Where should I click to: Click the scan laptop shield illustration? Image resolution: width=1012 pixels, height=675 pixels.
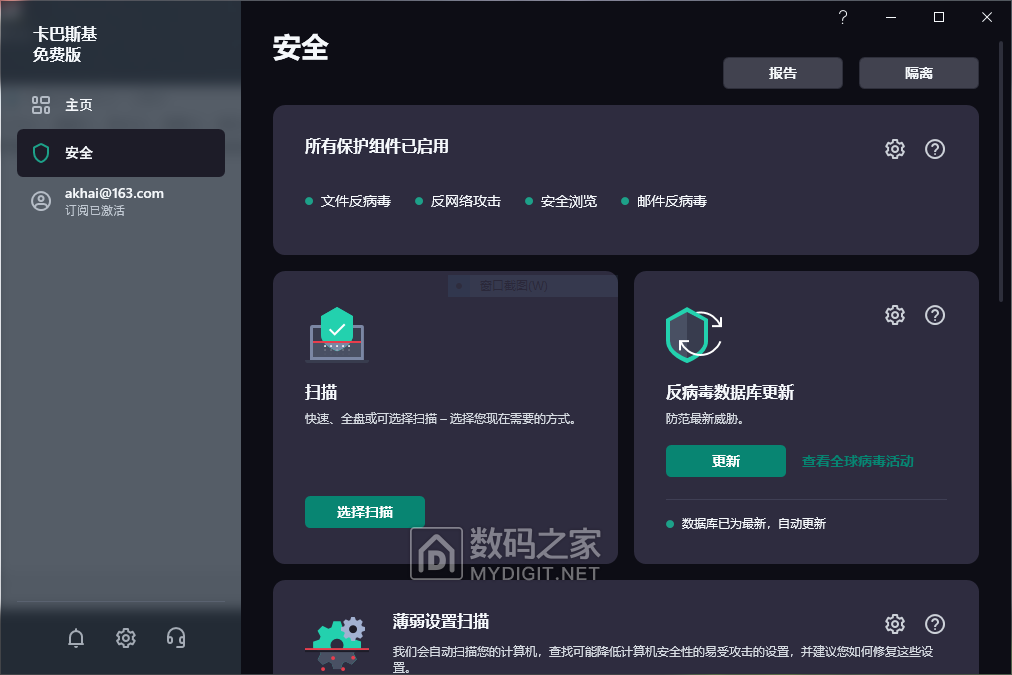click(337, 335)
